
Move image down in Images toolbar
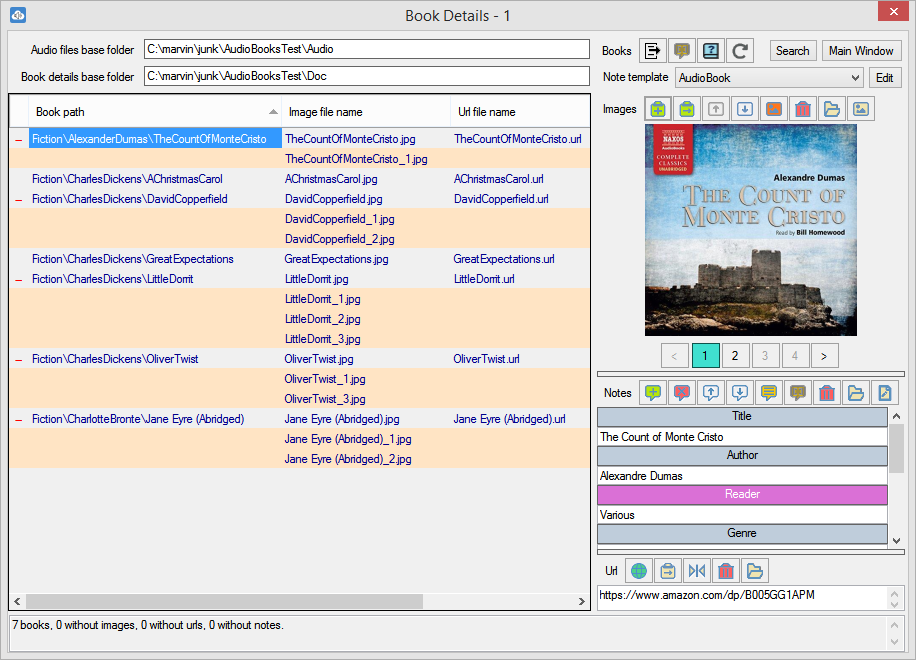pos(745,109)
